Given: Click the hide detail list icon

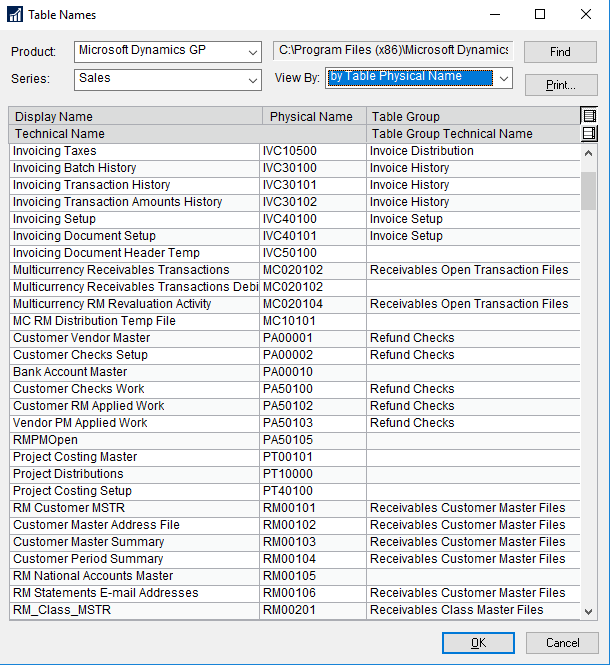Looking at the screenshot, I should coord(589,116).
